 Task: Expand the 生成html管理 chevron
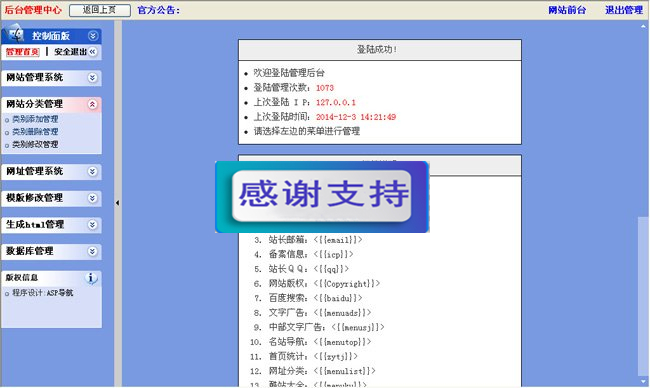point(92,225)
